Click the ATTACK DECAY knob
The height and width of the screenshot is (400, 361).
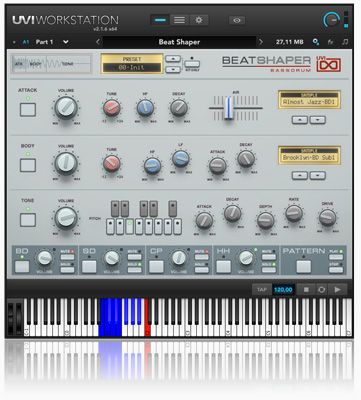(179, 108)
